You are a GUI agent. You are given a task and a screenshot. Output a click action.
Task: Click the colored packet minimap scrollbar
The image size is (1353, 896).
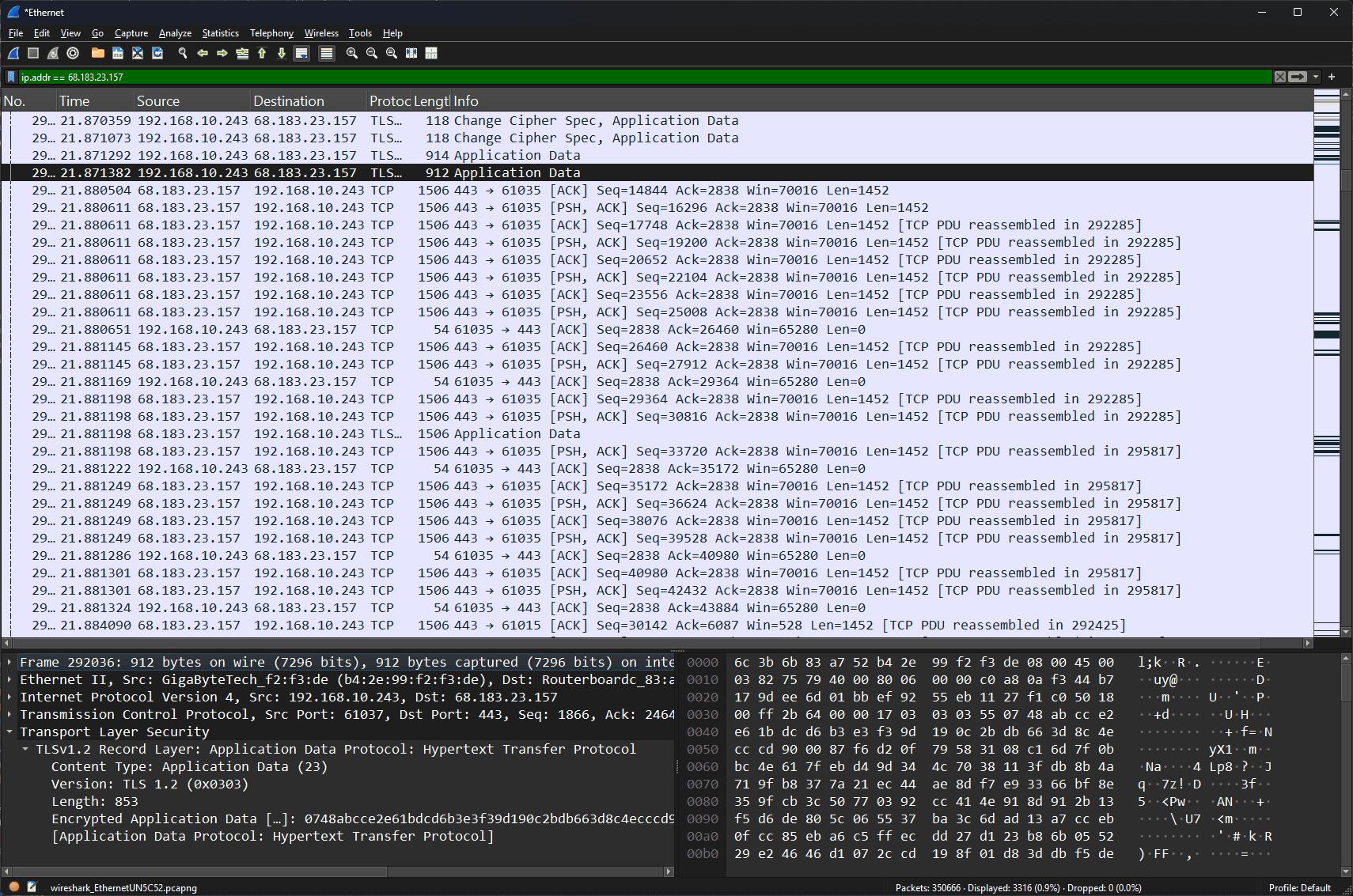coord(1327,363)
